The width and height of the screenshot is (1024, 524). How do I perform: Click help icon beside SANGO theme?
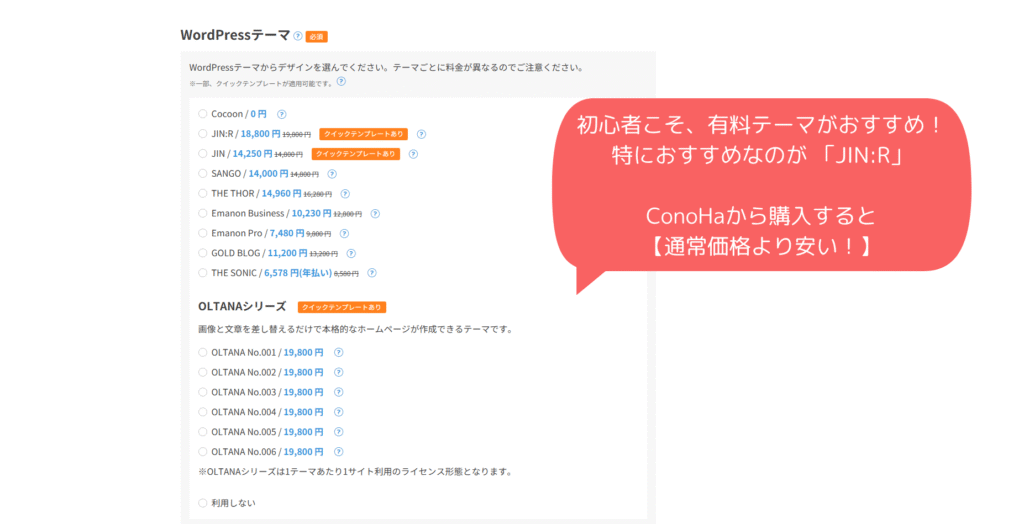332,174
